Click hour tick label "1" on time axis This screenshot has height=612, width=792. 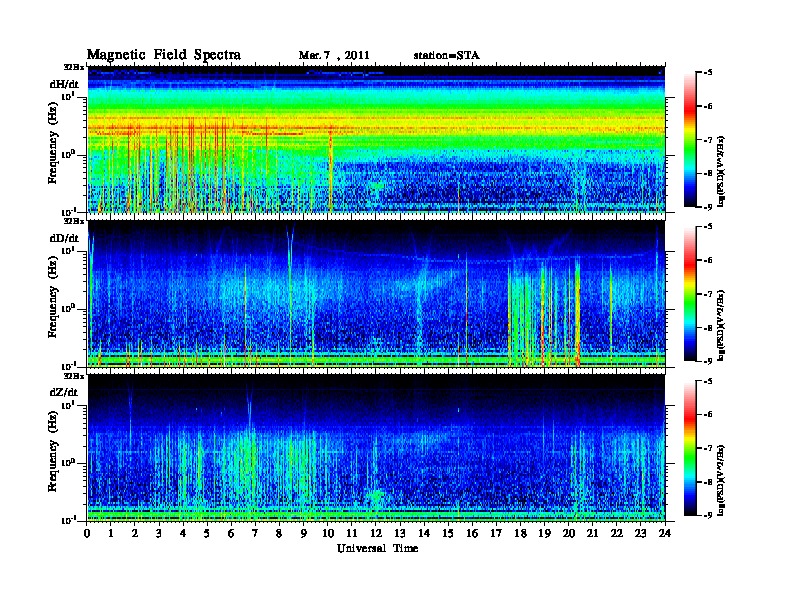(111, 534)
